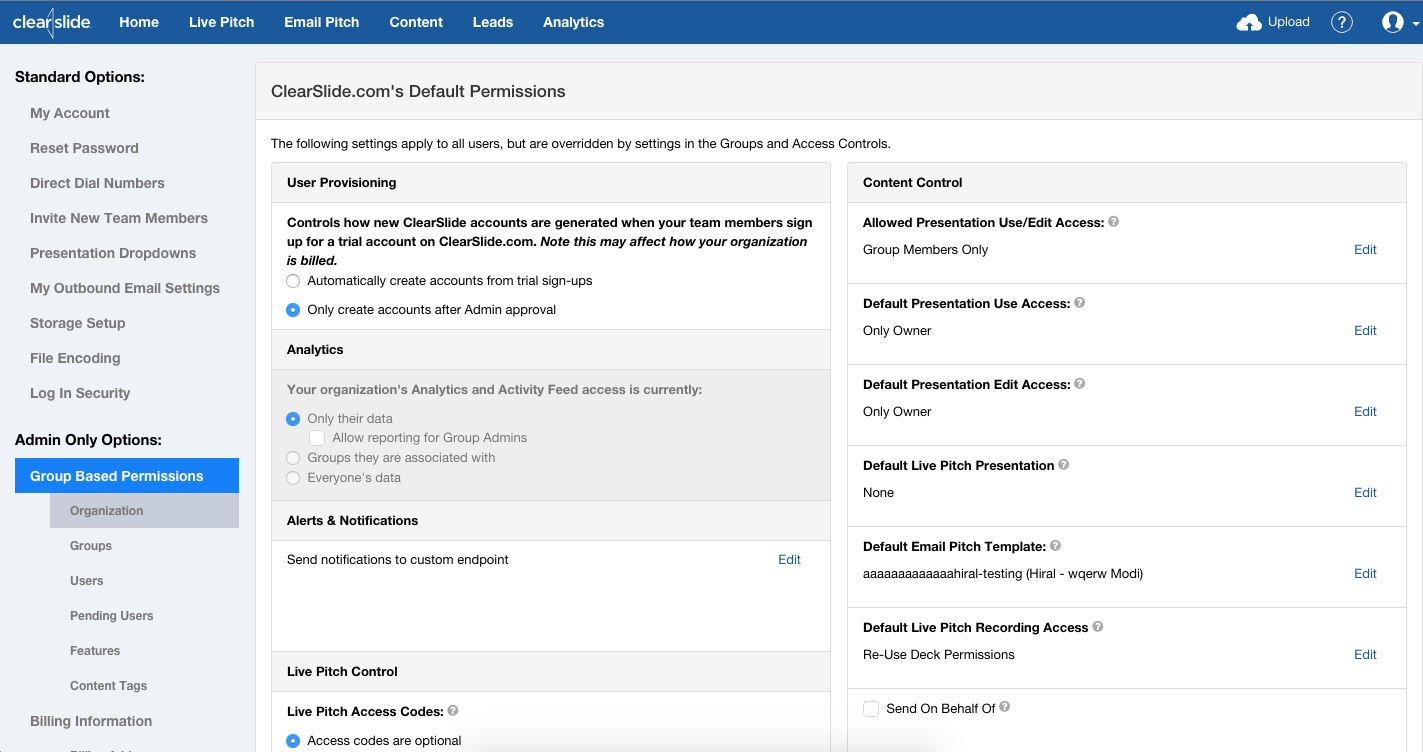1423x752 pixels.
Task: Click help icon beside Default Email Pitch Template
Action: pyautogui.click(x=1055, y=546)
